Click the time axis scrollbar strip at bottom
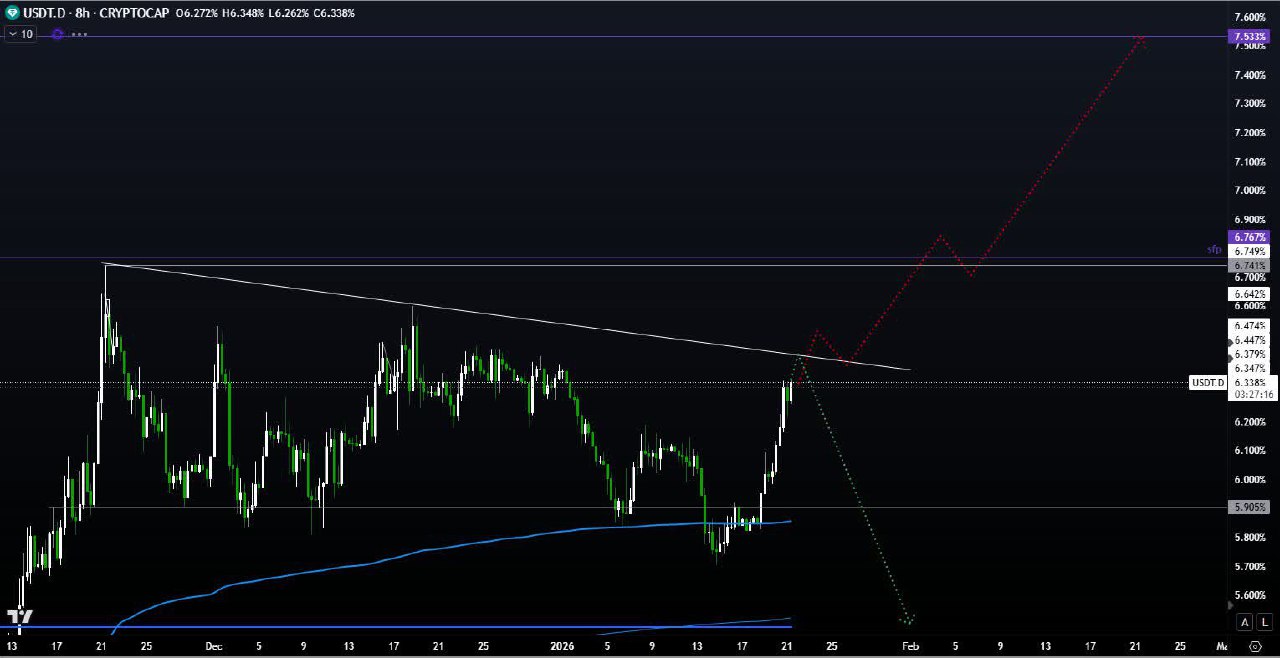 [640, 656]
